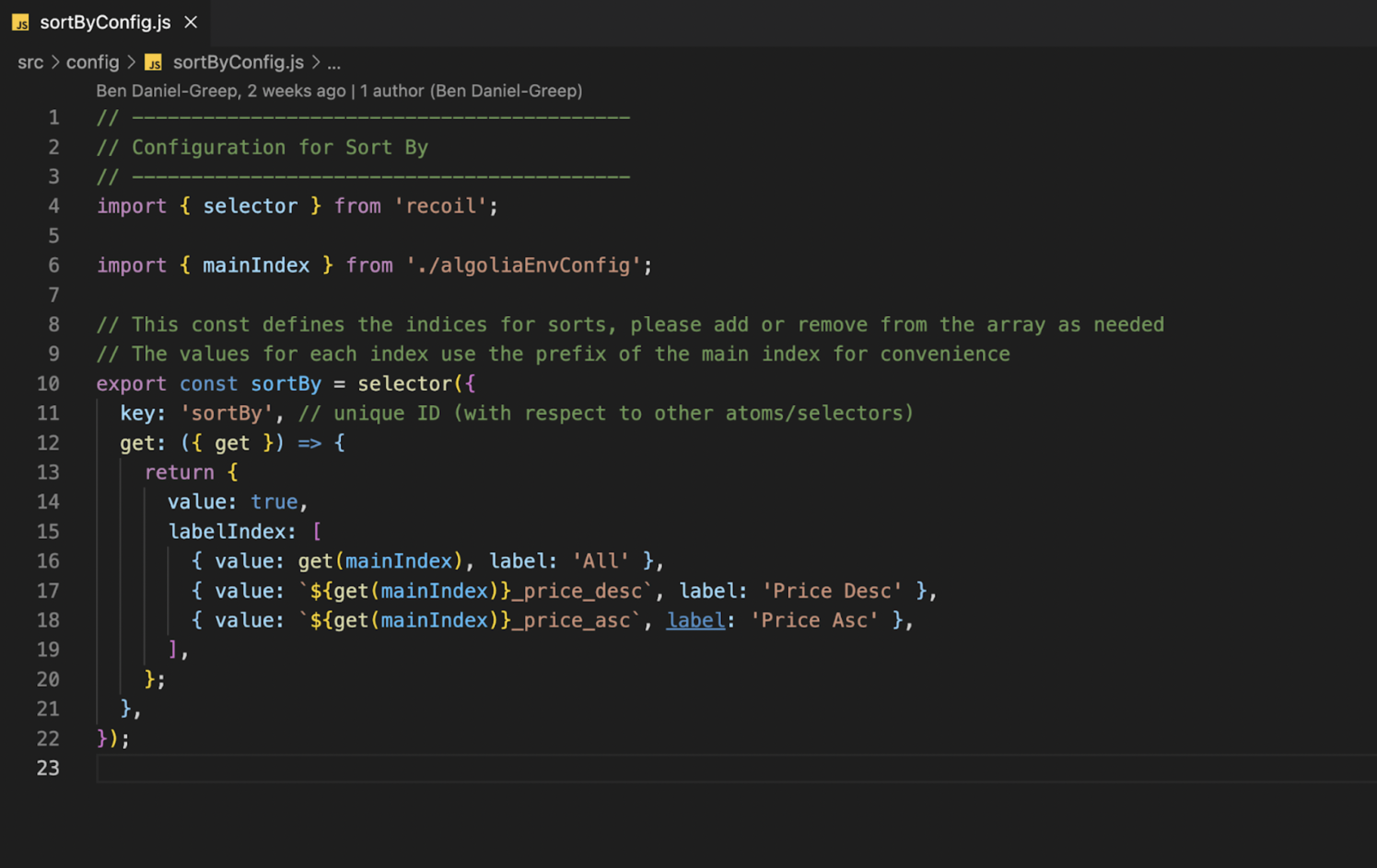Image resolution: width=1377 pixels, height=868 pixels.
Task: Click the JS icon in breadcrumb
Action: (x=153, y=62)
